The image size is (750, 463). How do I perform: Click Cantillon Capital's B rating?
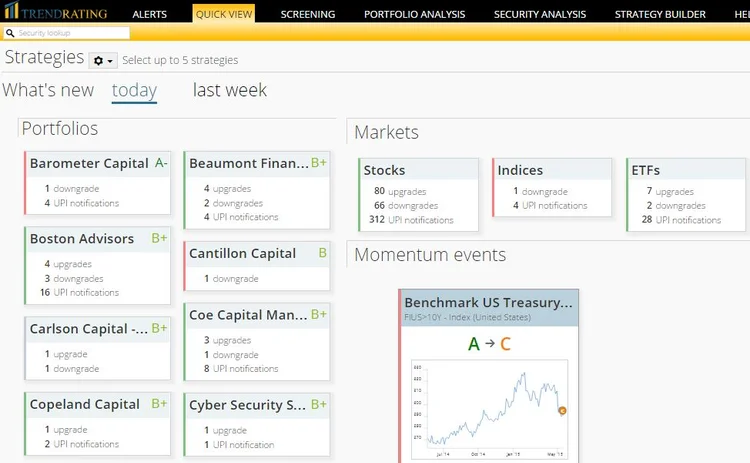click(322, 253)
